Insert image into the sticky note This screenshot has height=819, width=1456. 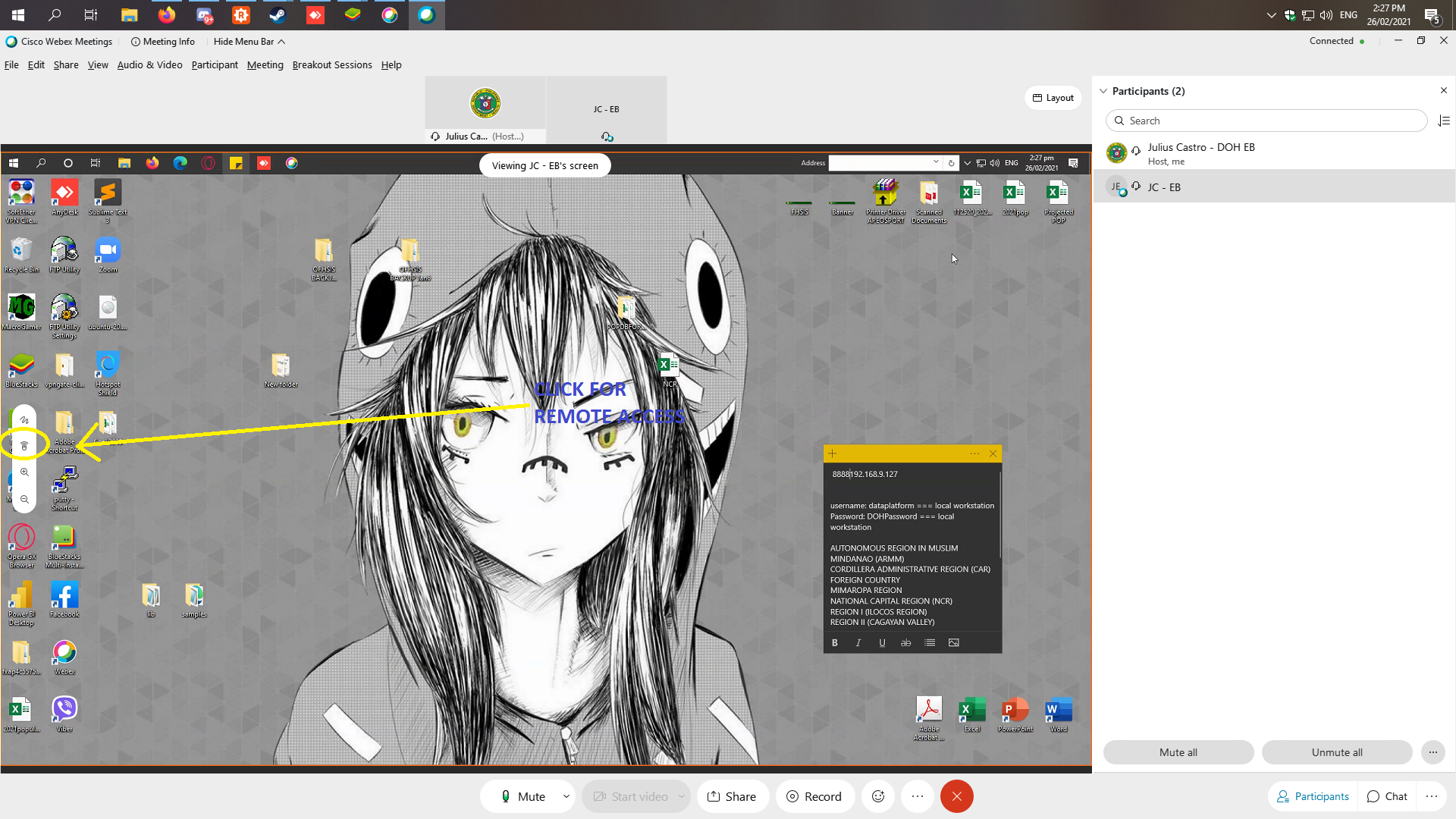(x=954, y=643)
